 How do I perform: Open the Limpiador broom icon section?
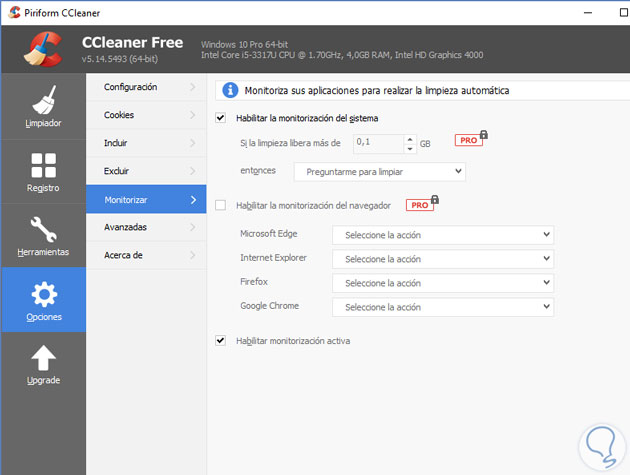pos(43,106)
